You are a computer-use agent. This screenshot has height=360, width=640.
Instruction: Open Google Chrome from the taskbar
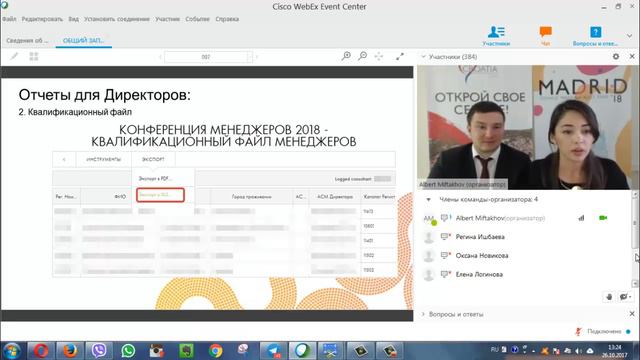coord(216,351)
